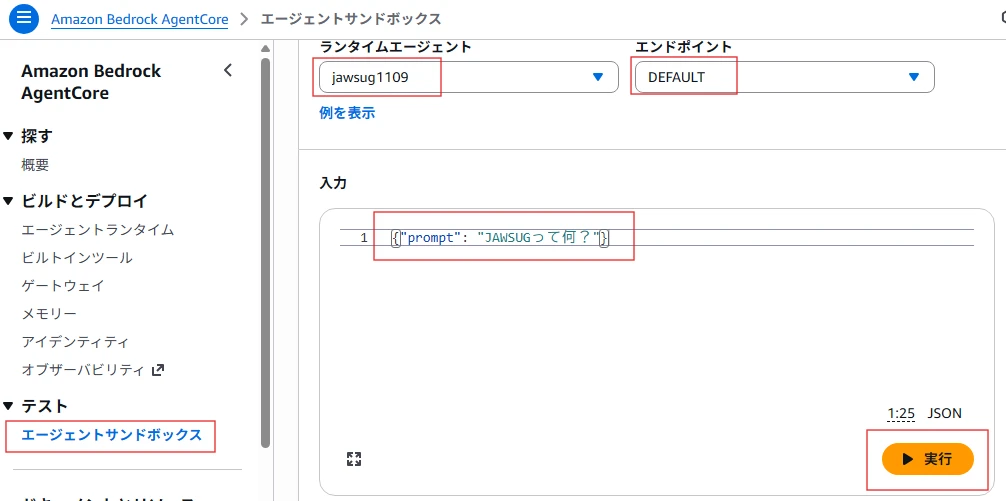This screenshot has height=501, width=1006.
Task: Open the hamburger navigation menu
Action: 26,19
